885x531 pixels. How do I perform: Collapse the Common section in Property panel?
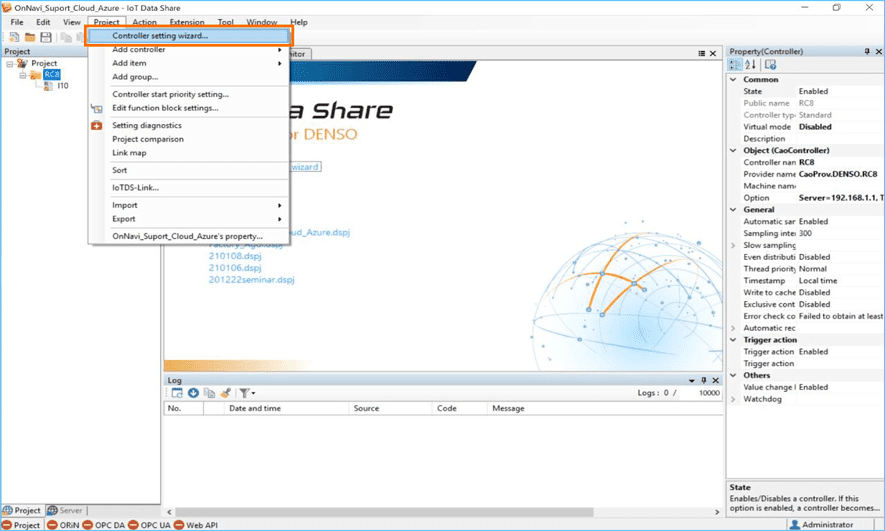click(733, 80)
